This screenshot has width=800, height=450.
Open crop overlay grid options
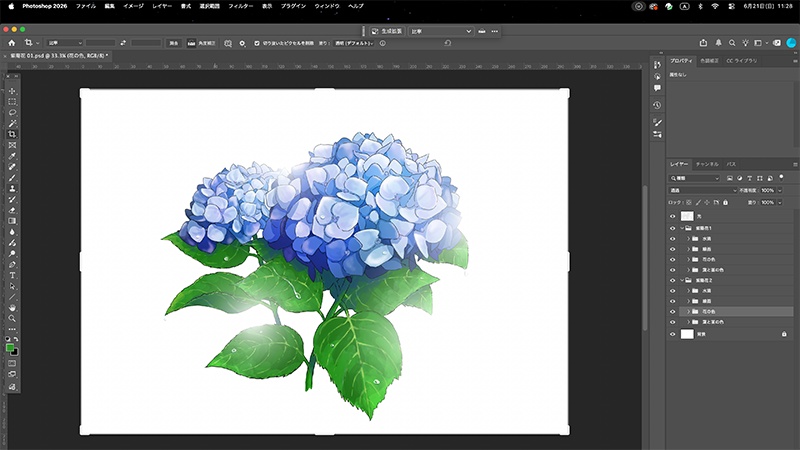click(x=228, y=43)
